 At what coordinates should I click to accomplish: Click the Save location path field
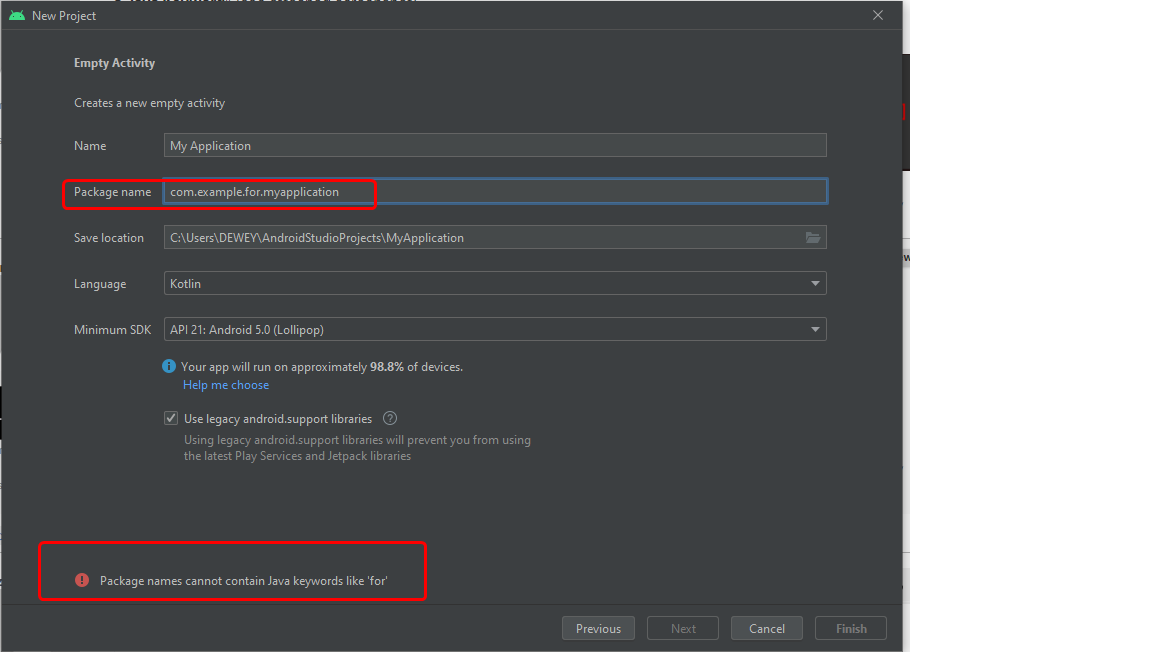pyautogui.click(x=480, y=238)
